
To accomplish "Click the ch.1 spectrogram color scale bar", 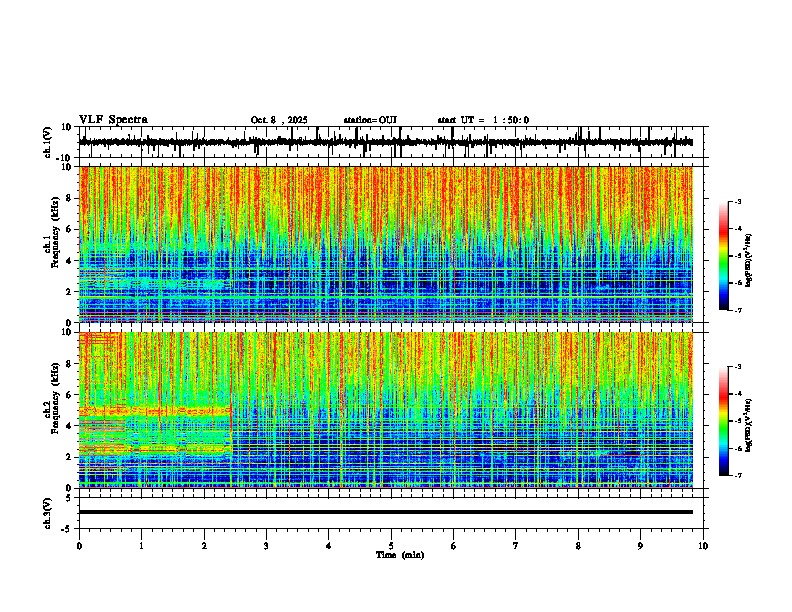I will pyautogui.click(x=724, y=256).
